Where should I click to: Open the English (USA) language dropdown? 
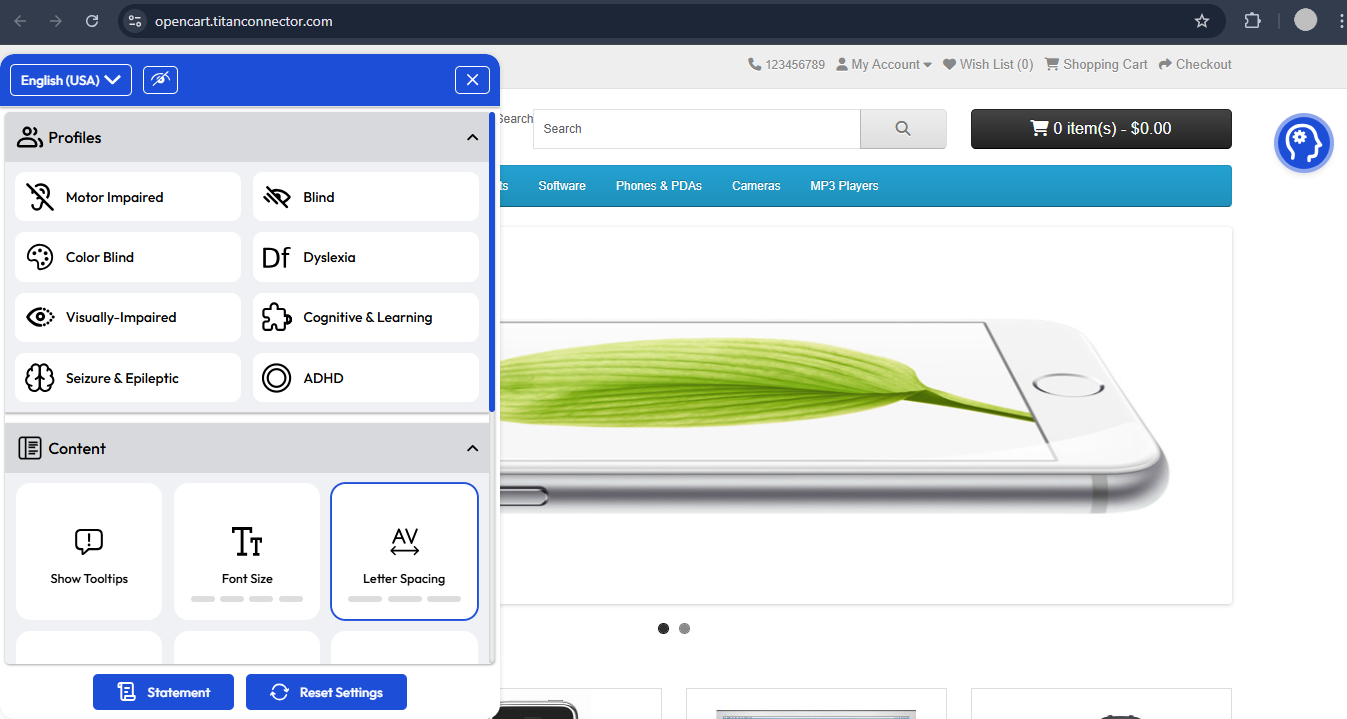click(x=70, y=80)
